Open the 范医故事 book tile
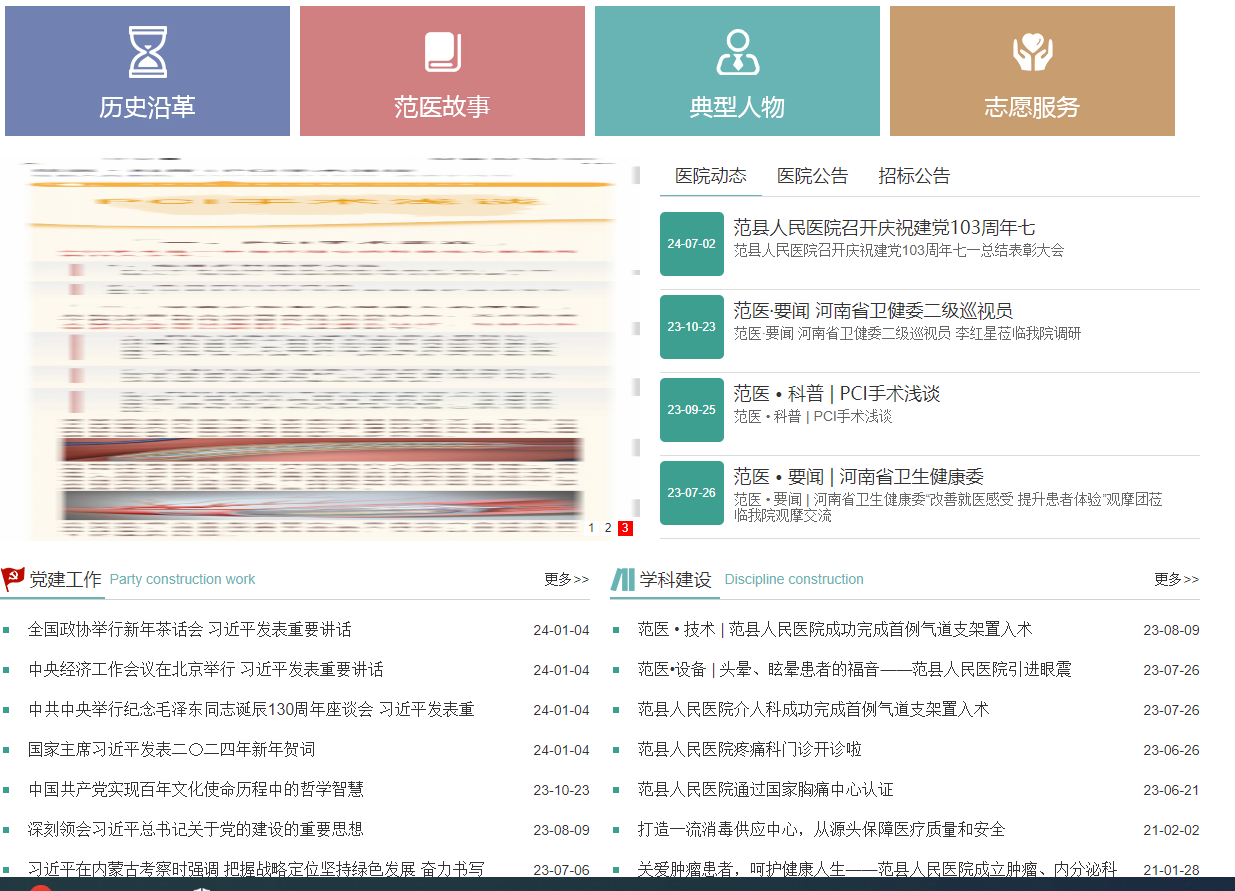1235x891 pixels. click(x=442, y=71)
